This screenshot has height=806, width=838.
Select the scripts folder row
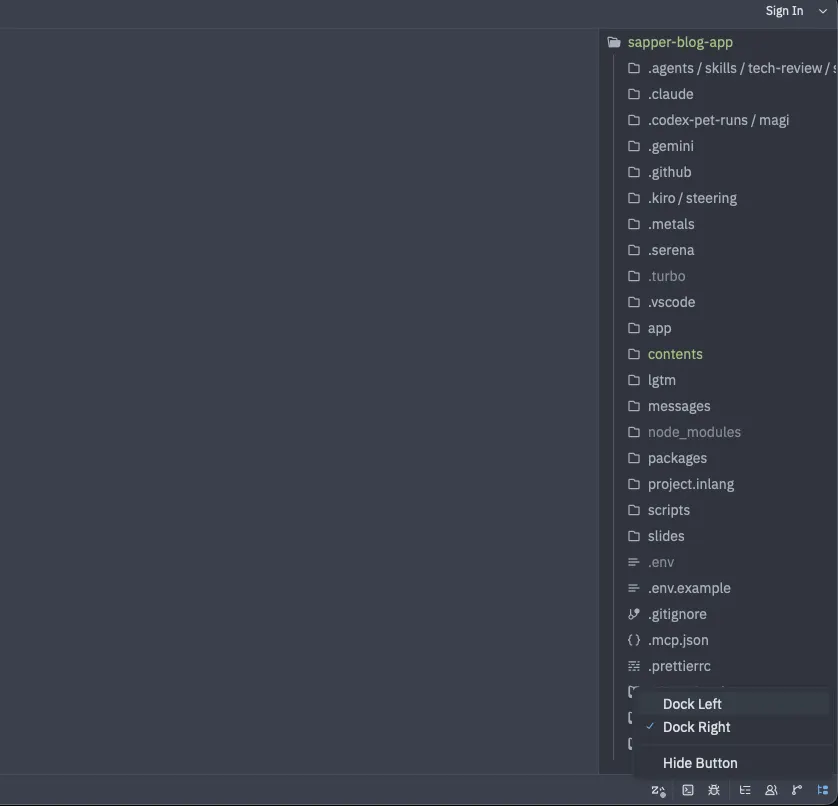[718, 510]
